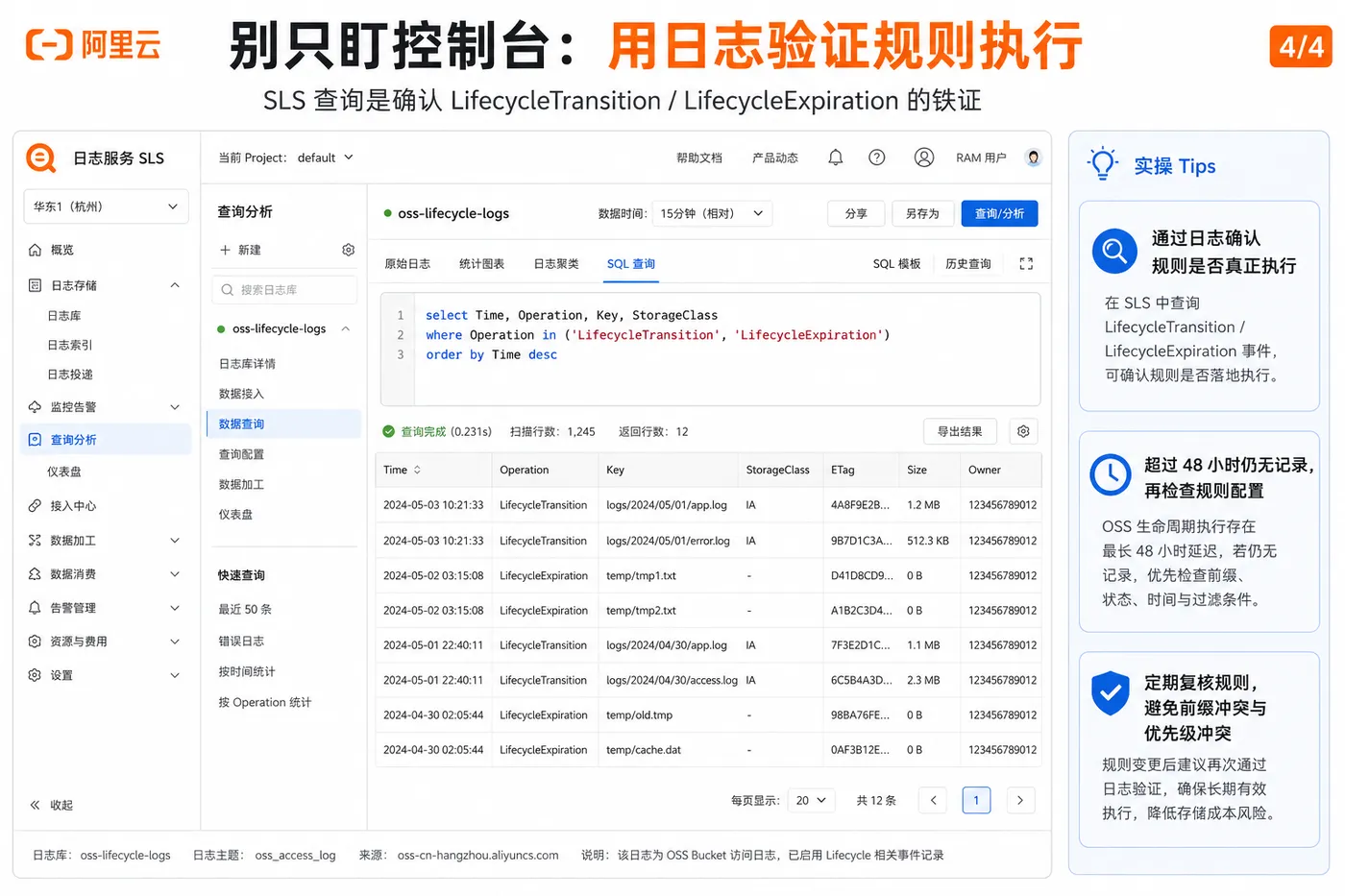Open the 华东1（杭州）region dropdown

pyautogui.click(x=106, y=206)
